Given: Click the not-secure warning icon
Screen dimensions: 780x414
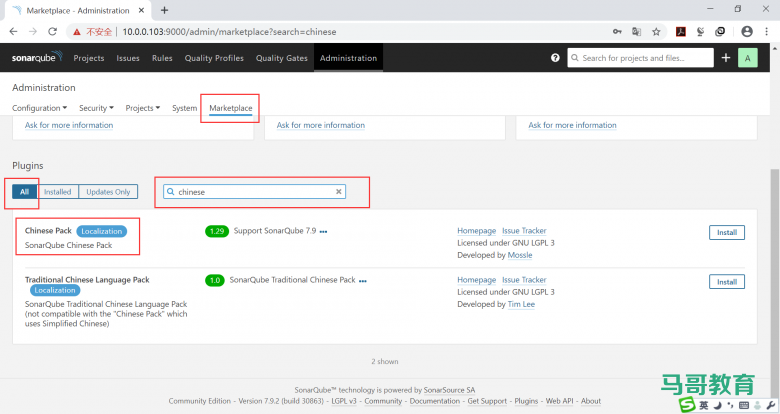Looking at the screenshot, I should 77,32.
